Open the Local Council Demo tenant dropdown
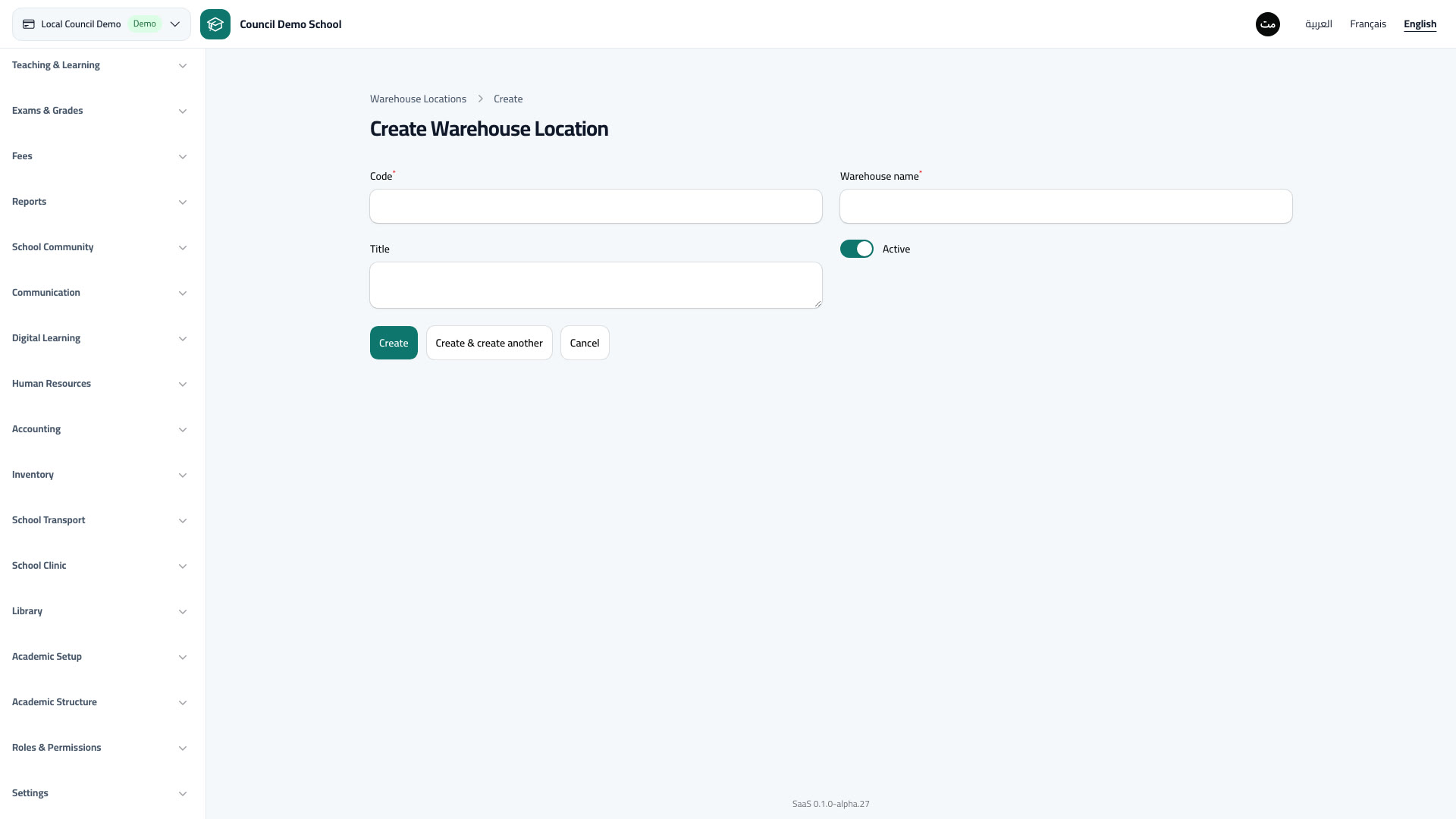The width and height of the screenshot is (1456, 819). [x=102, y=24]
